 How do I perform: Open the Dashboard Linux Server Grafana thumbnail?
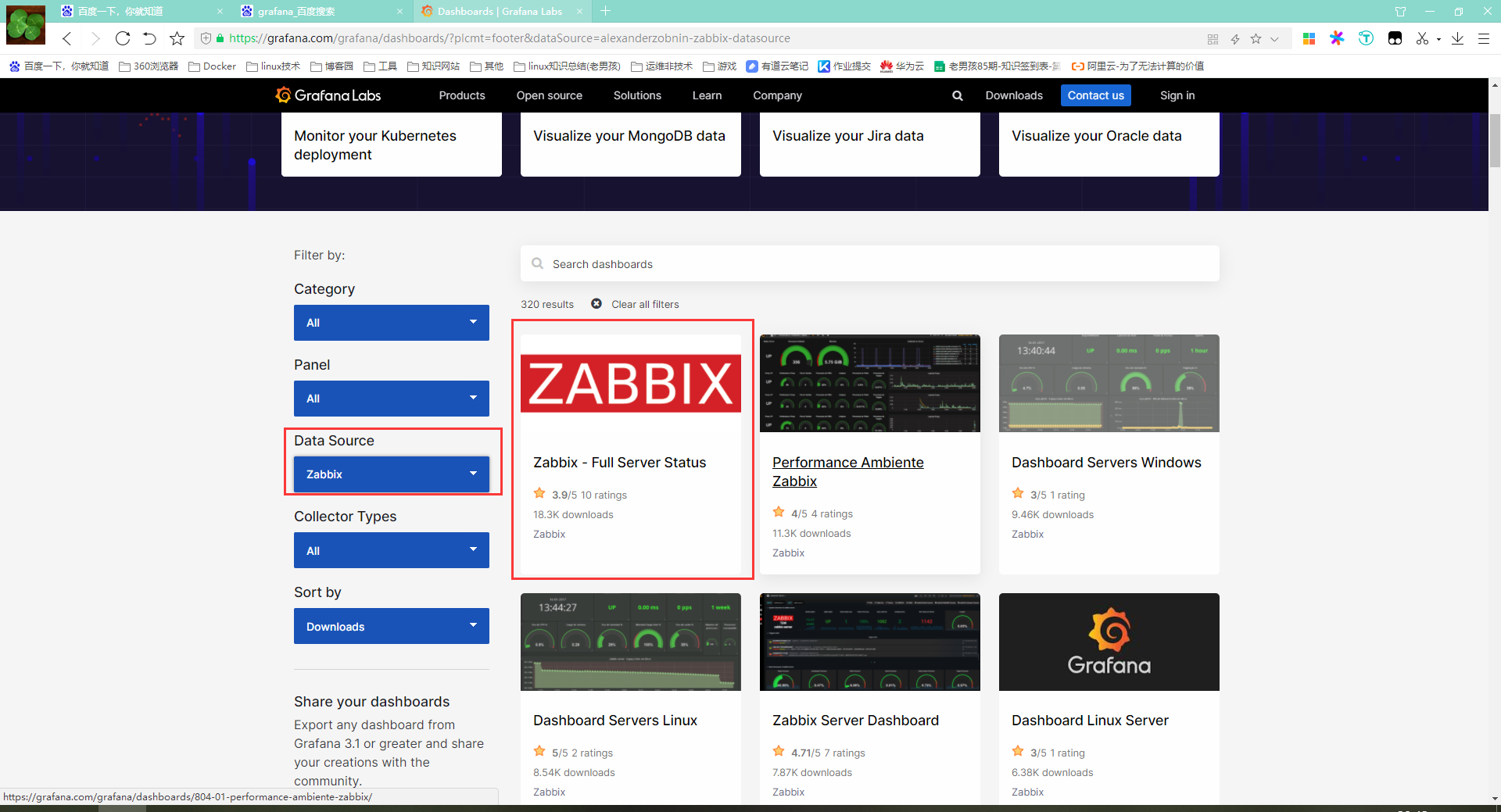pos(1109,642)
